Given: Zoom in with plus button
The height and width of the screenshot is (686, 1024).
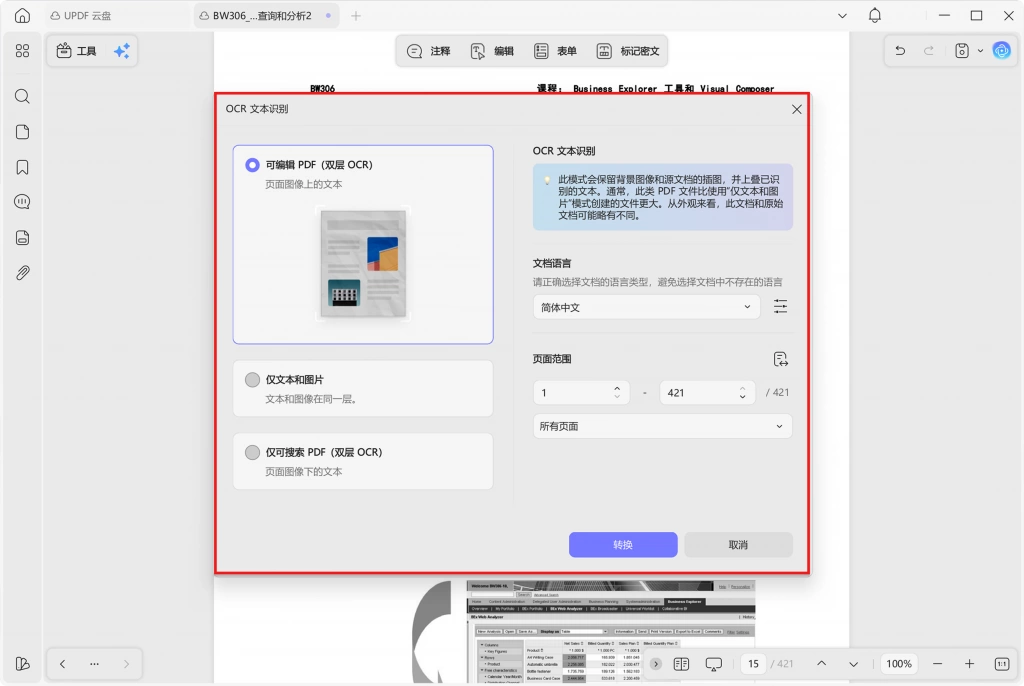Looking at the screenshot, I should point(970,664).
